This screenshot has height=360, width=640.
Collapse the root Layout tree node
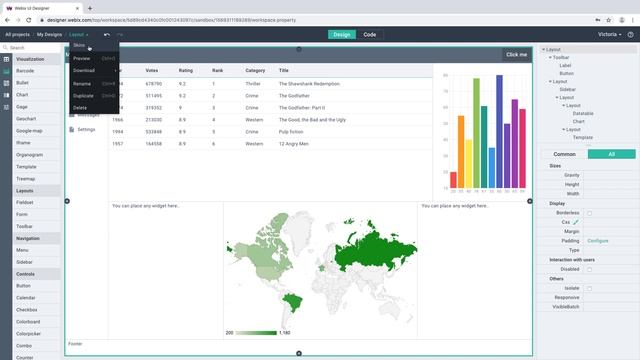(x=543, y=49)
